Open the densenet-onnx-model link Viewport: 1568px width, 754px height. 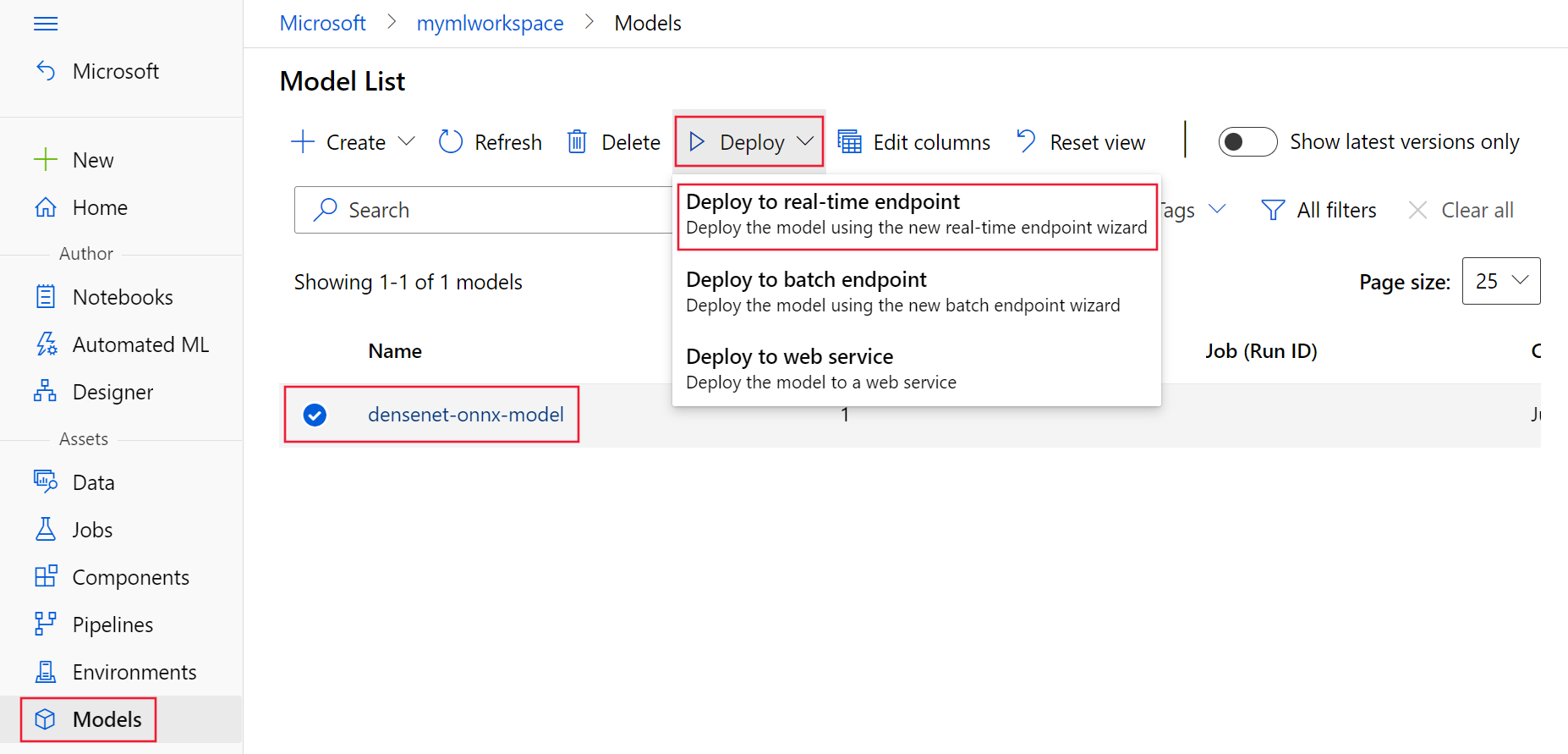tap(465, 415)
